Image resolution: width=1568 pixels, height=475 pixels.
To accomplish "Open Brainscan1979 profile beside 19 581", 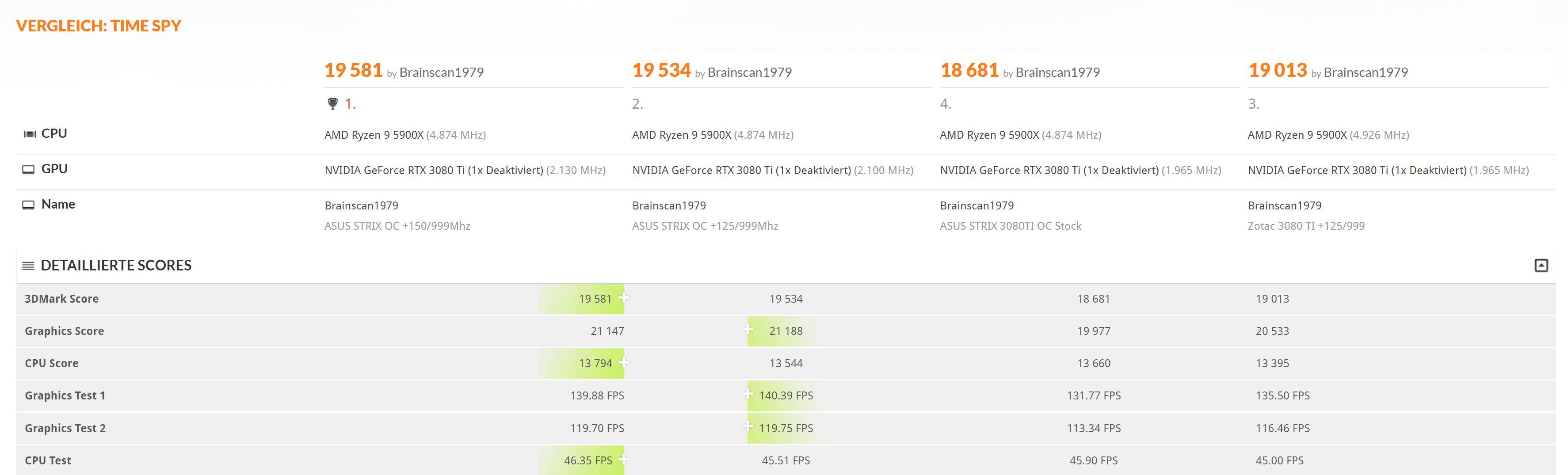I will 441,72.
